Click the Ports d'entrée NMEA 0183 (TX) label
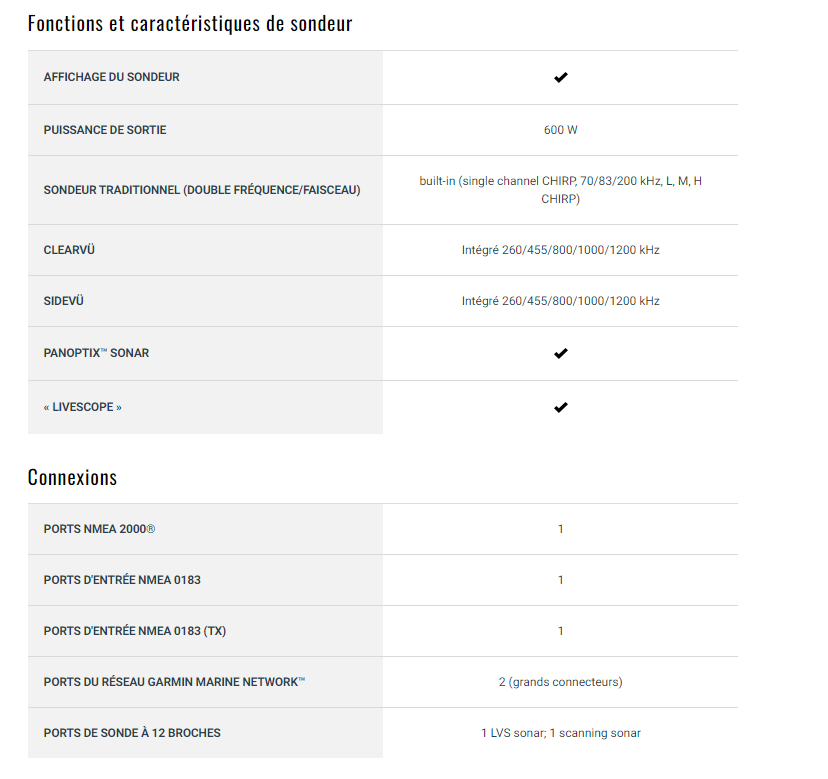 pos(135,631)
